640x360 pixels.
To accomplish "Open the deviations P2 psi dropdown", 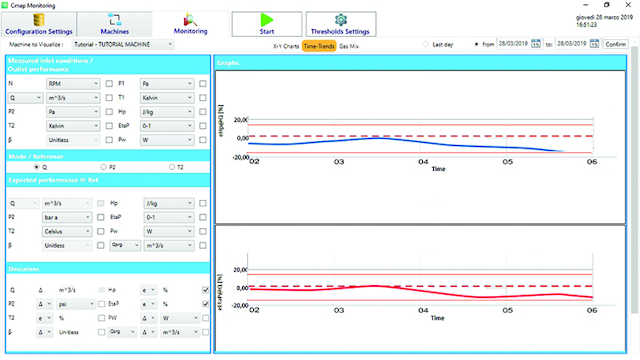I will tap(76, 304).
